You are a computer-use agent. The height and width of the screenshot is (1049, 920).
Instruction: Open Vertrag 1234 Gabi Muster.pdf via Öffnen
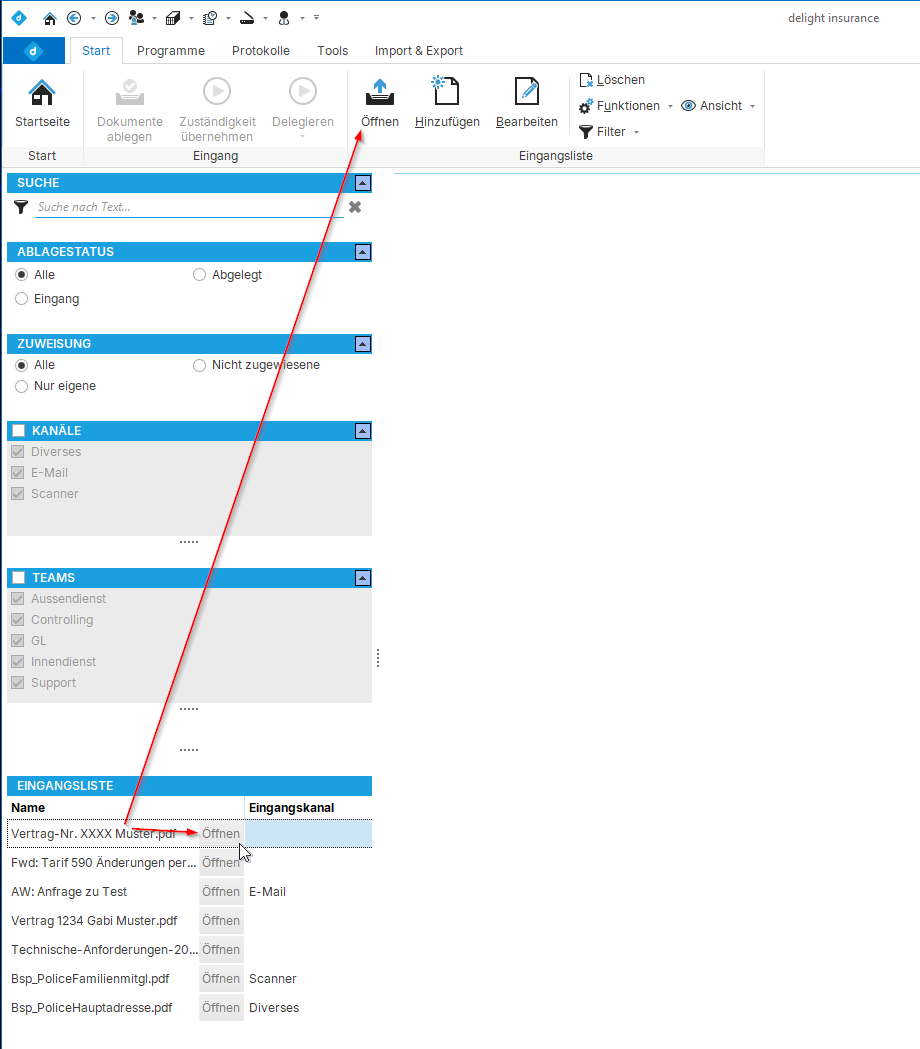coord(220,920)
